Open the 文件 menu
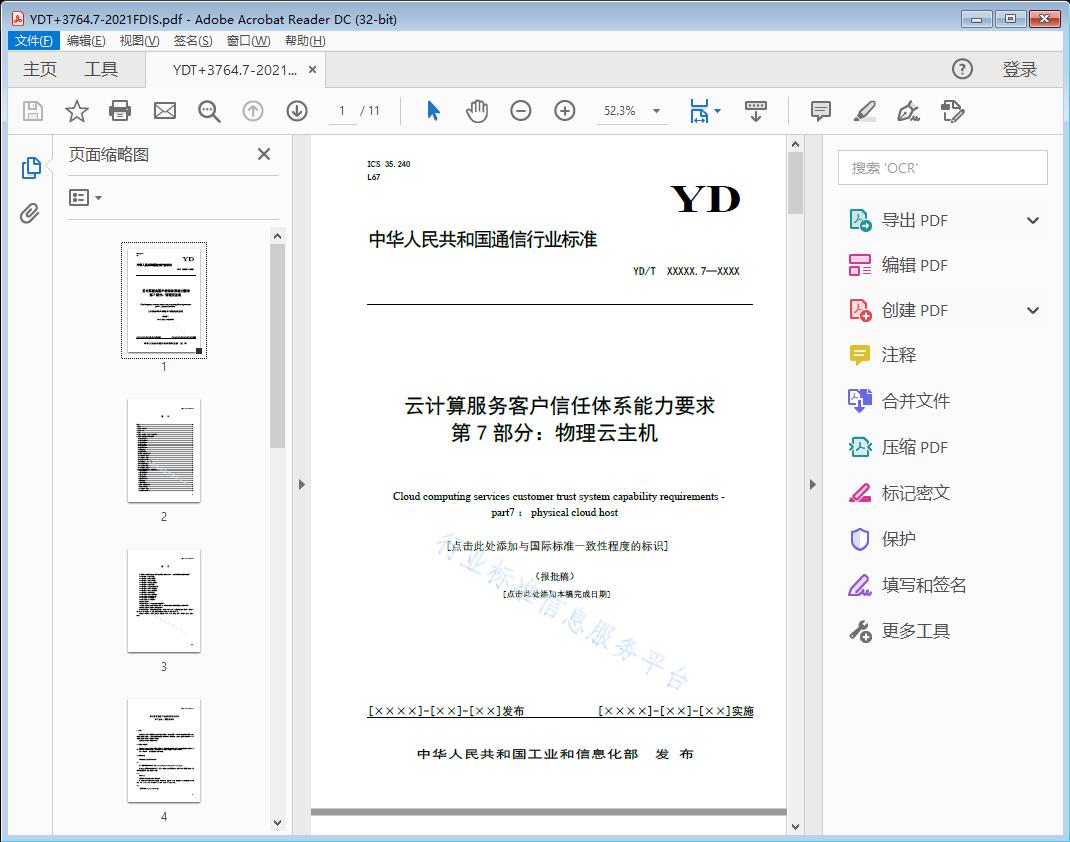This screenshot has height=842, width=1070. [x=33, y=40]
